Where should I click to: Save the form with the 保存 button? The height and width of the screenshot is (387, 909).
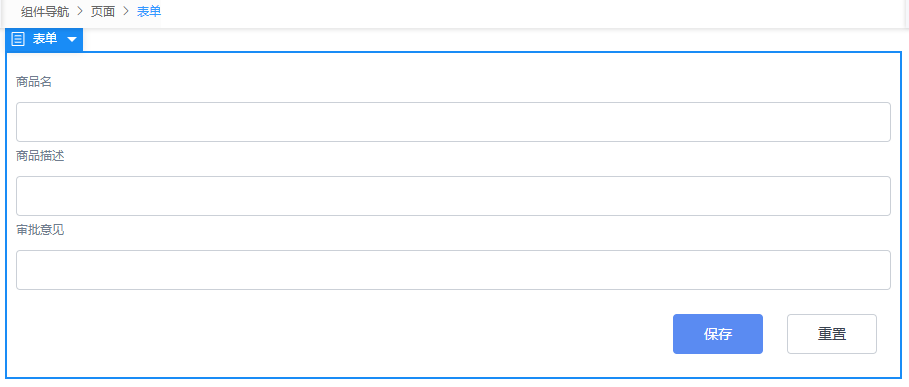click(x=718, y=334)
